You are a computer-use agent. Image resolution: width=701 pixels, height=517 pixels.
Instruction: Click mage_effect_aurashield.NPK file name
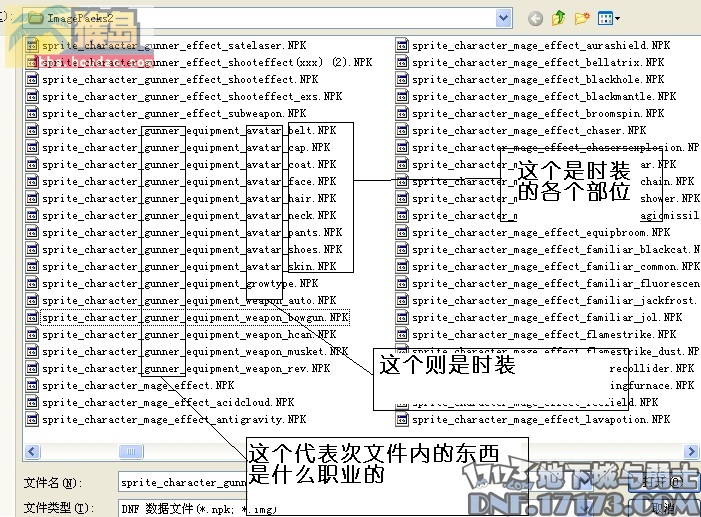pyautogui.click(x=541, y=45)
